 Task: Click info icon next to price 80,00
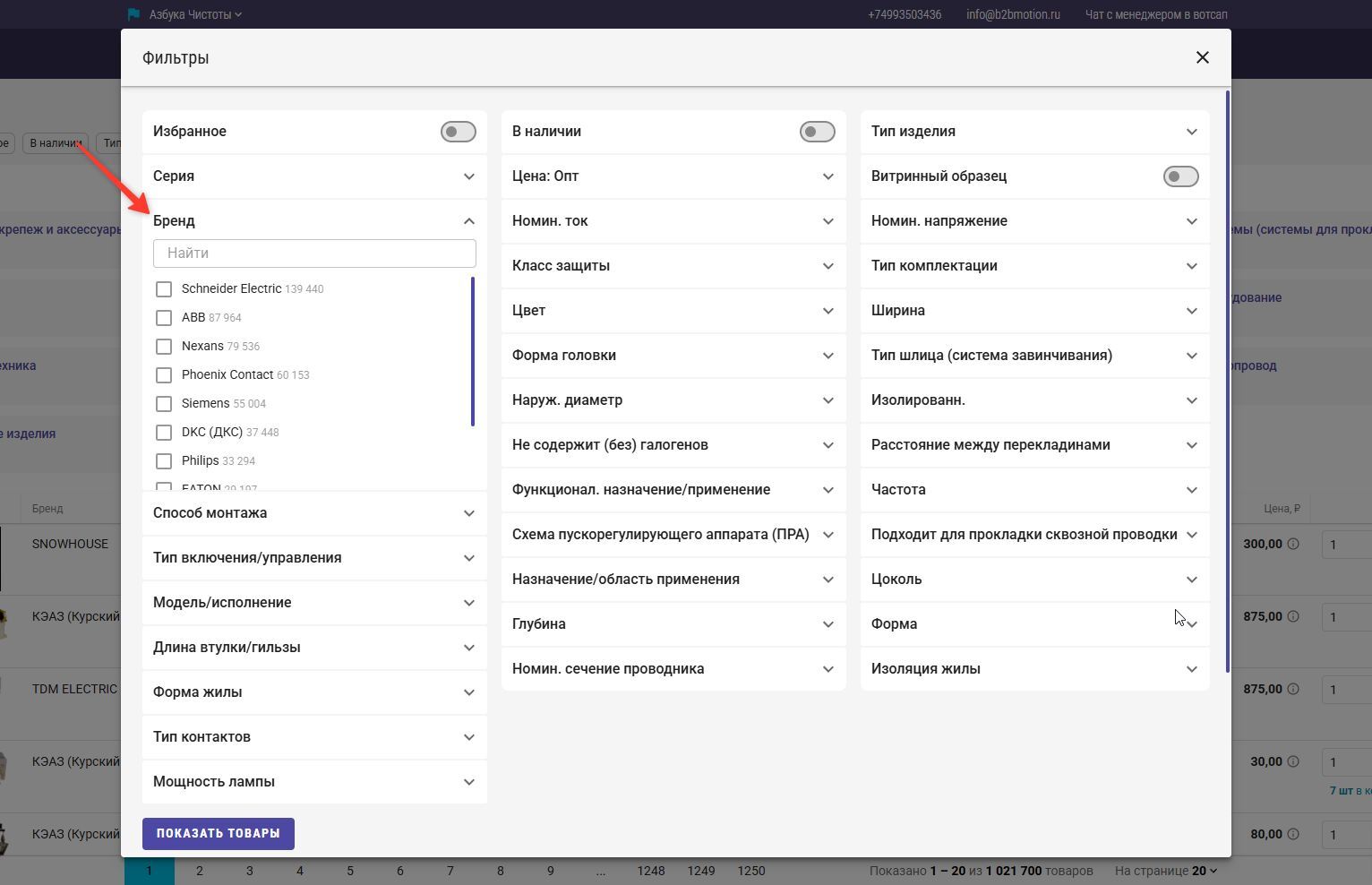point(1293,834)
